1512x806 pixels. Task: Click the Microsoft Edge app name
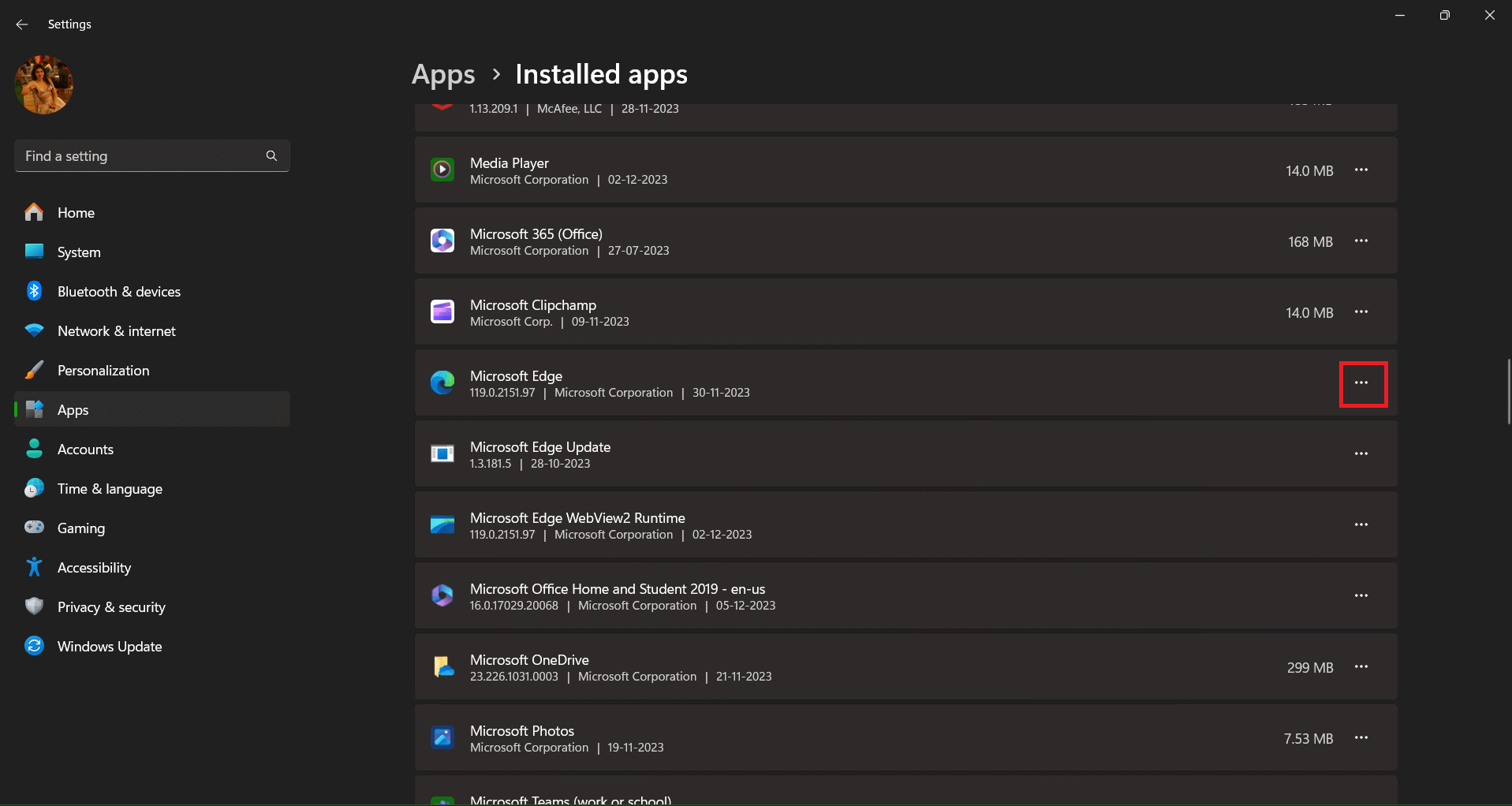516,376
